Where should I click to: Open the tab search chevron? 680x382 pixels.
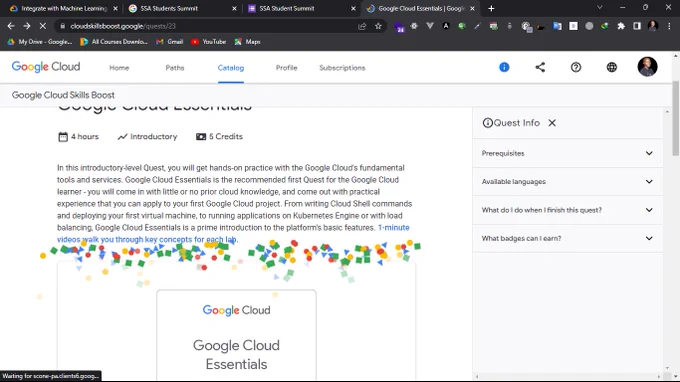point(599,7)
